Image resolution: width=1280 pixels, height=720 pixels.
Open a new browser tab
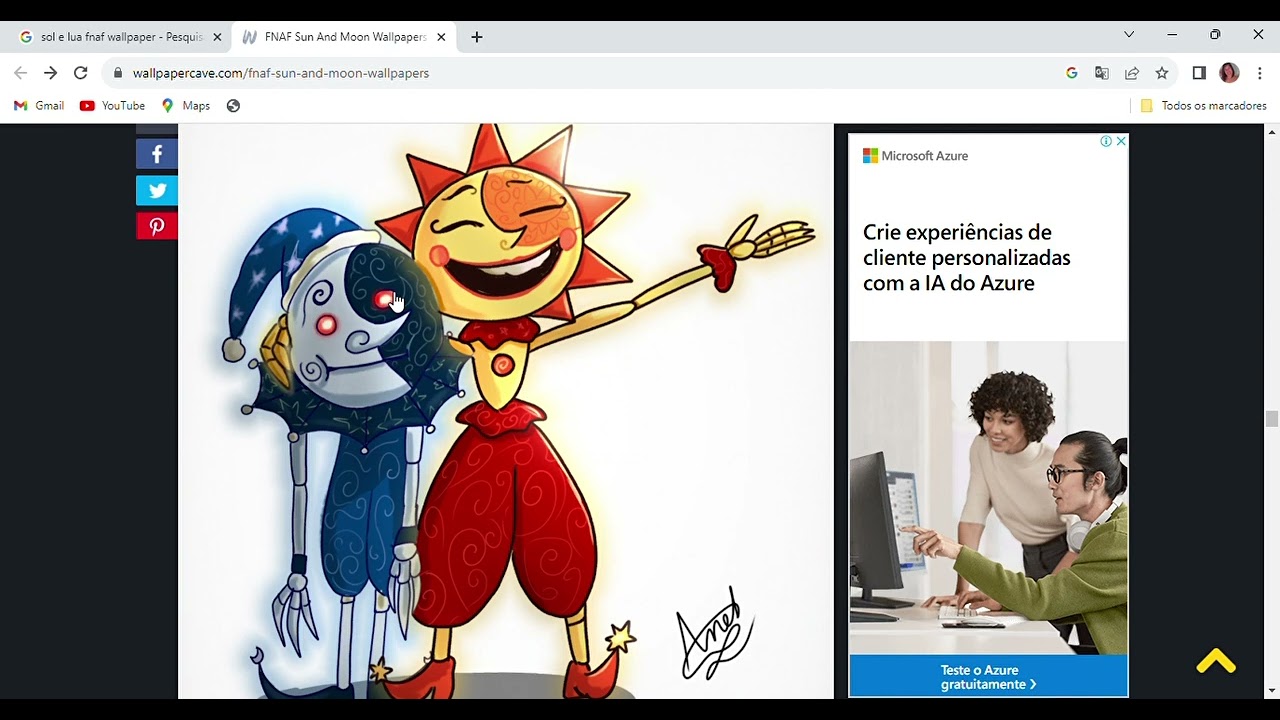[477, 37]
